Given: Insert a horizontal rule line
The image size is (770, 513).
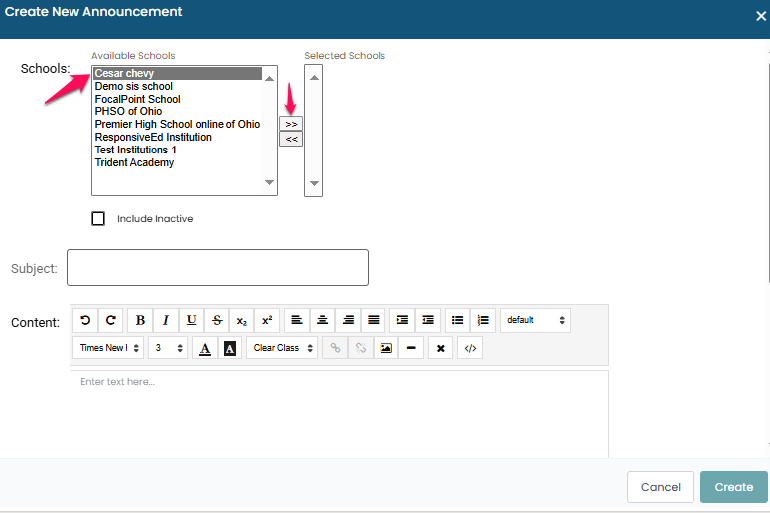Looking at the screenshot, I should click(x=411, y=348).
